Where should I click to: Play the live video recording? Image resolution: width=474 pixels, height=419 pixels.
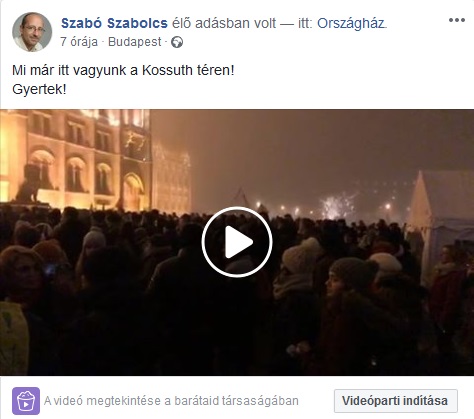coord(237,242)
